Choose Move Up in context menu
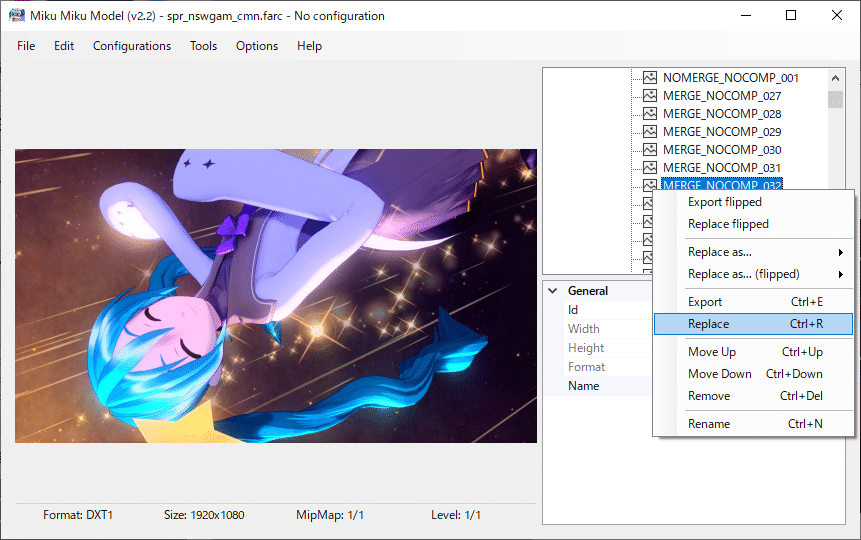 (x=753, y=352)
